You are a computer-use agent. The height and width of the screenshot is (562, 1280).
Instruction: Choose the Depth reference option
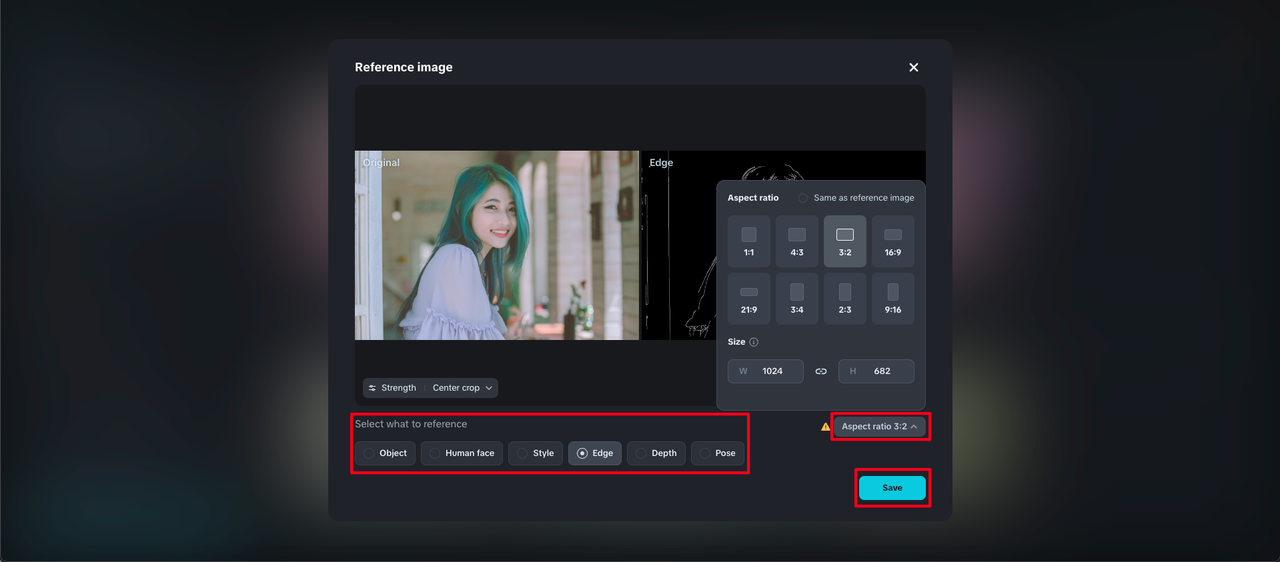click(x=657, y=453)
